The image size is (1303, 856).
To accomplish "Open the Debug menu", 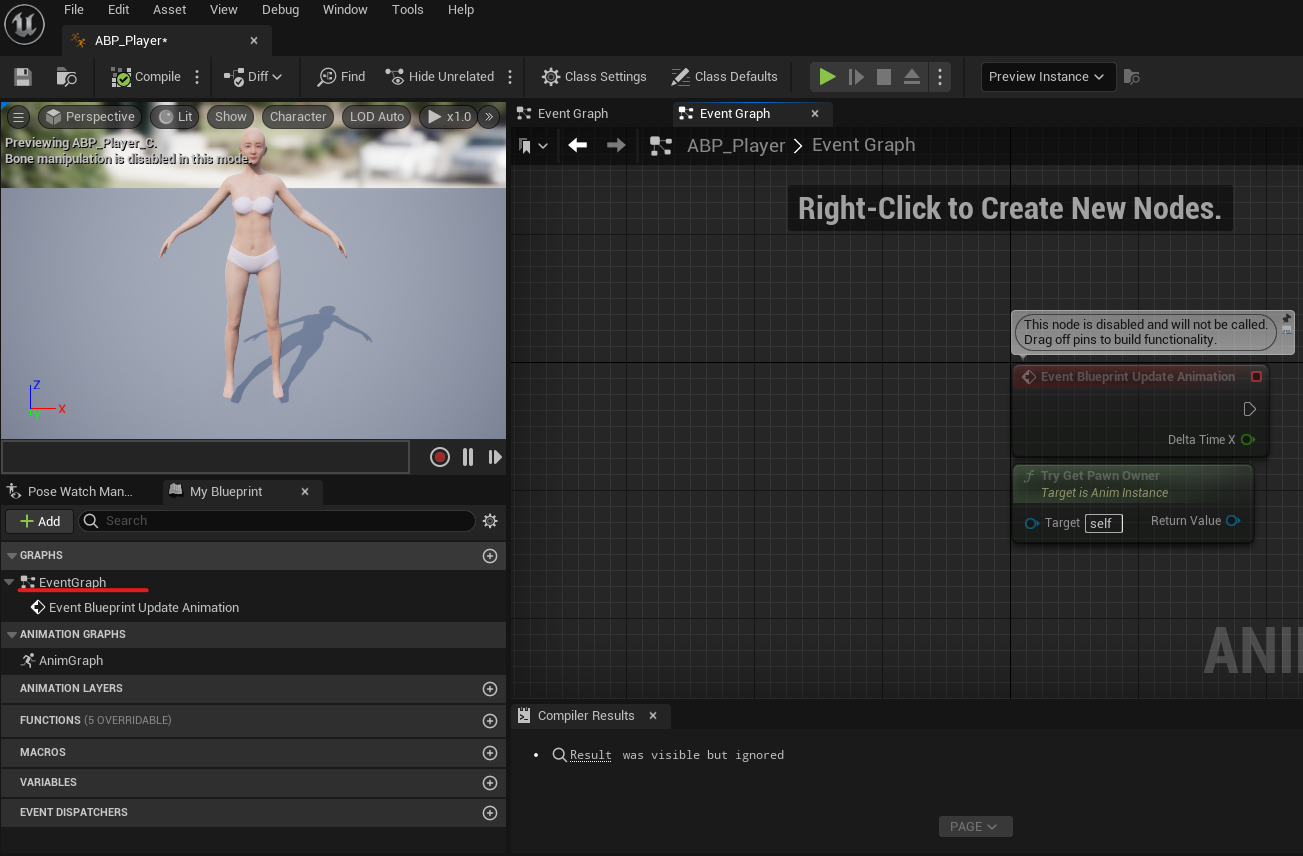I will pos(280,10).
